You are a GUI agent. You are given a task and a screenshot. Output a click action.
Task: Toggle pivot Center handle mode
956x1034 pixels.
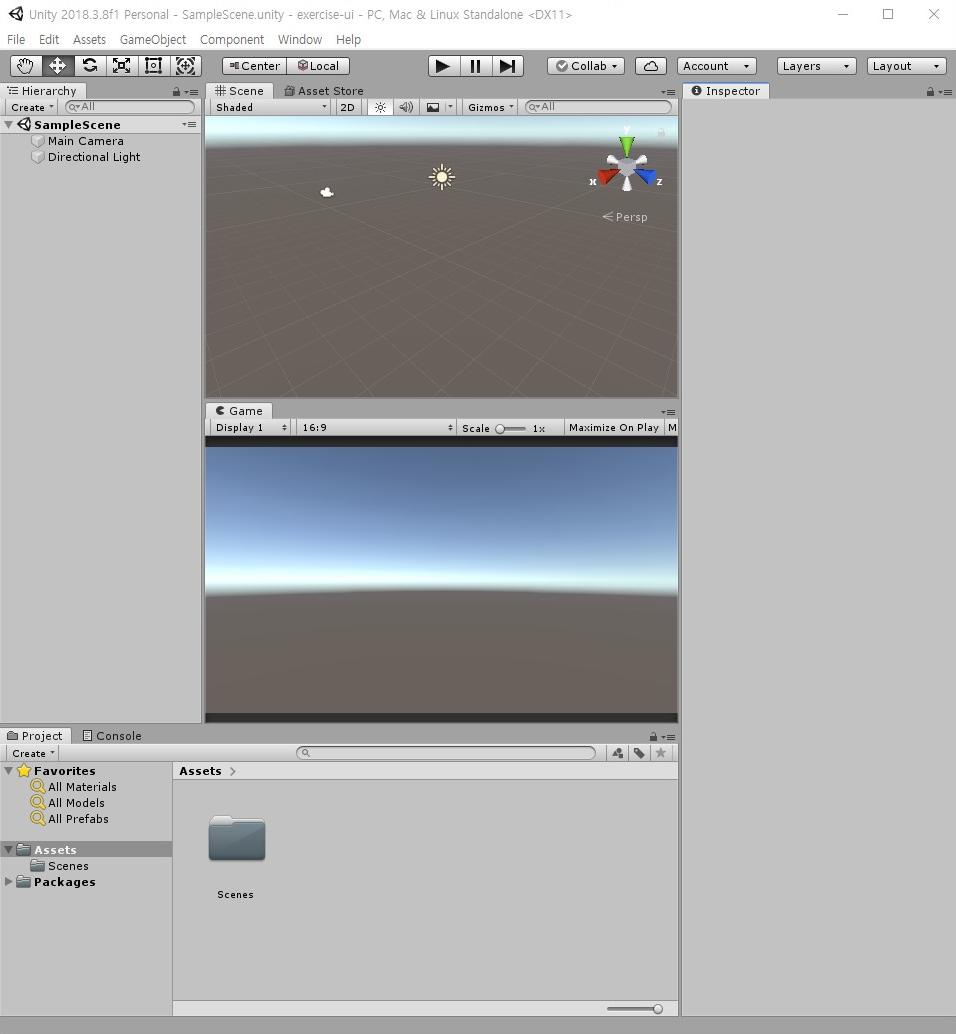point(254,66)
